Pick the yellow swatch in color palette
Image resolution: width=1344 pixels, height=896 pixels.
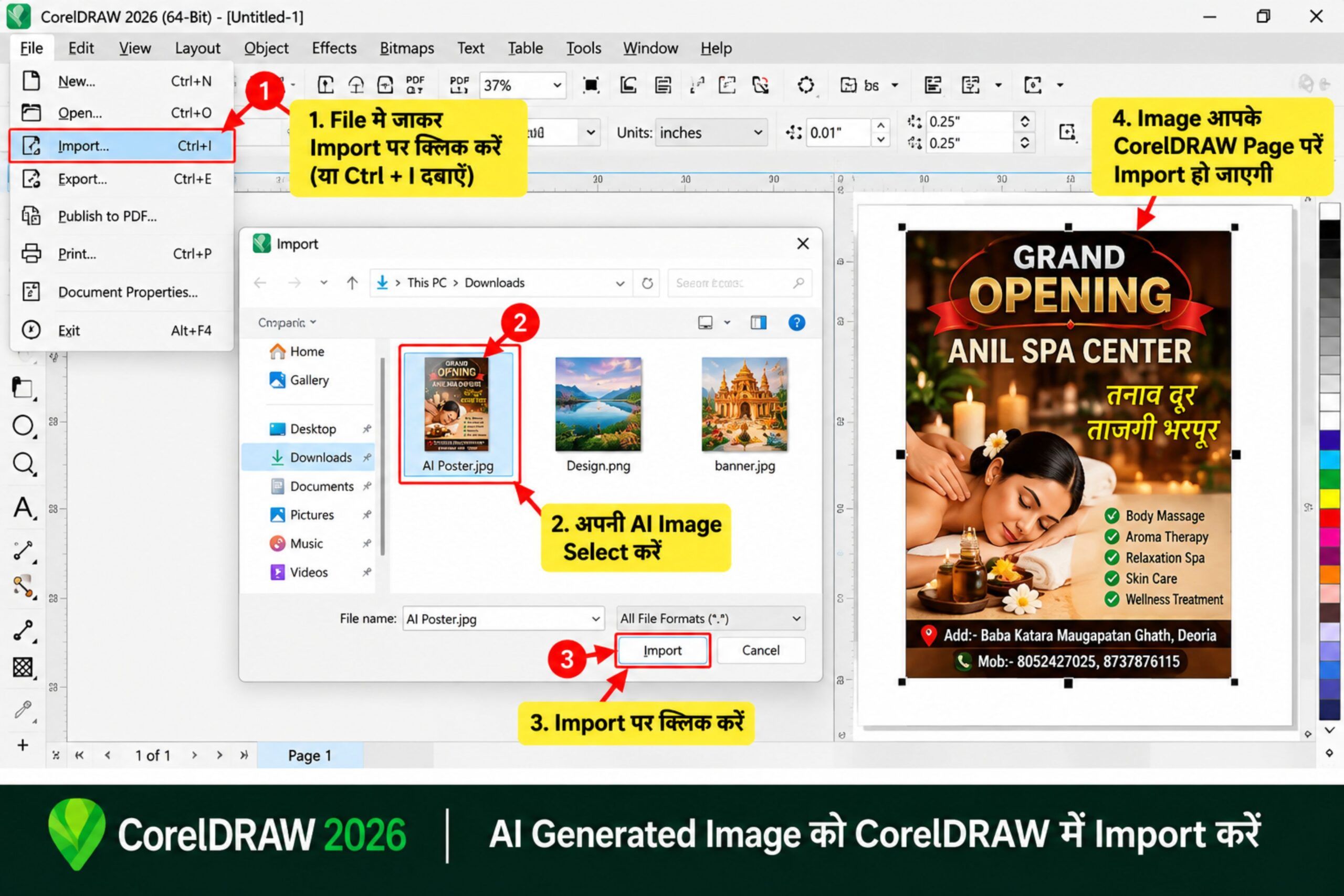(x=1329, y=498)
